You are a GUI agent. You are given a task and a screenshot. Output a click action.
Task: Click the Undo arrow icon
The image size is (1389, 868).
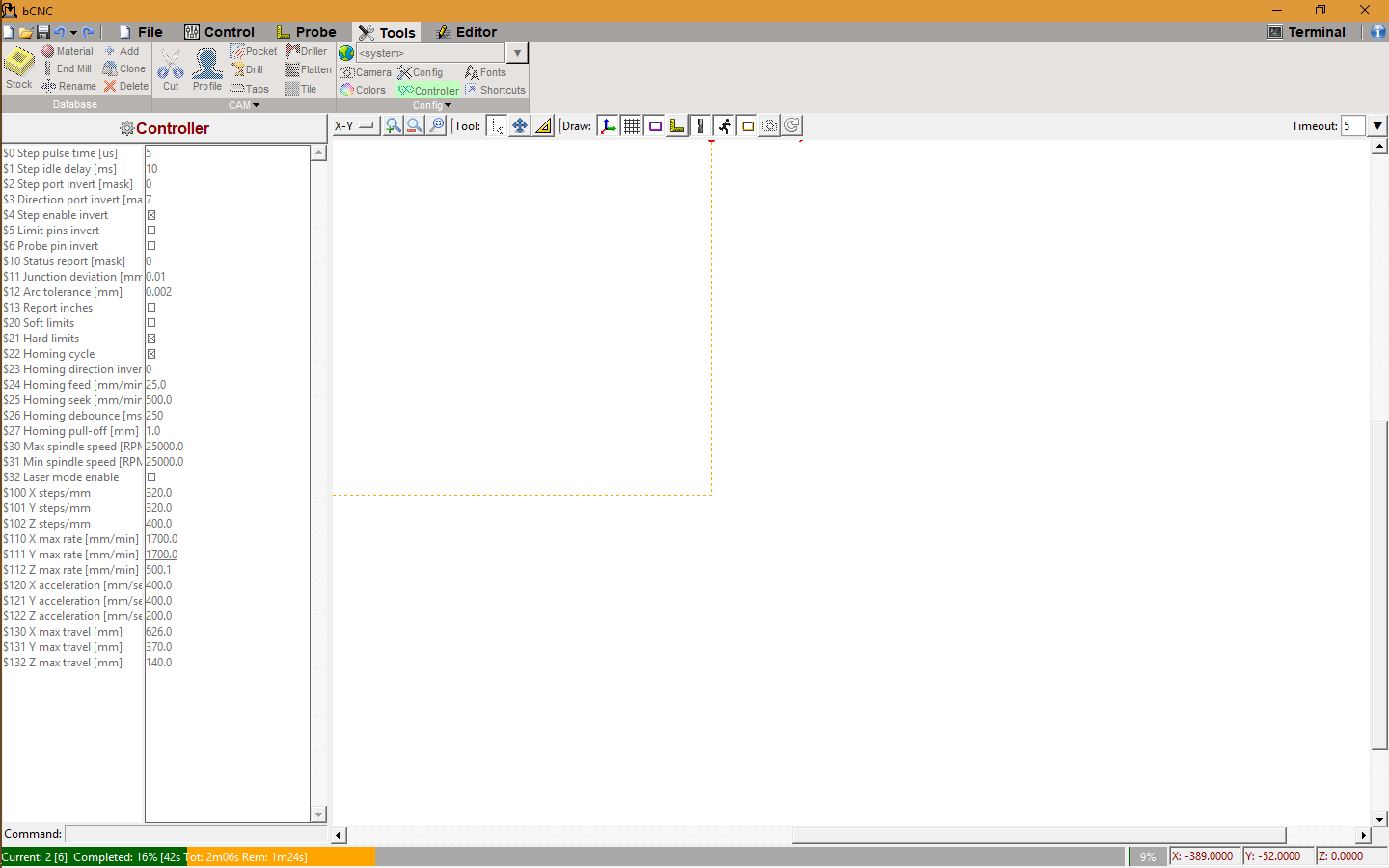click(x=60, y=32)
